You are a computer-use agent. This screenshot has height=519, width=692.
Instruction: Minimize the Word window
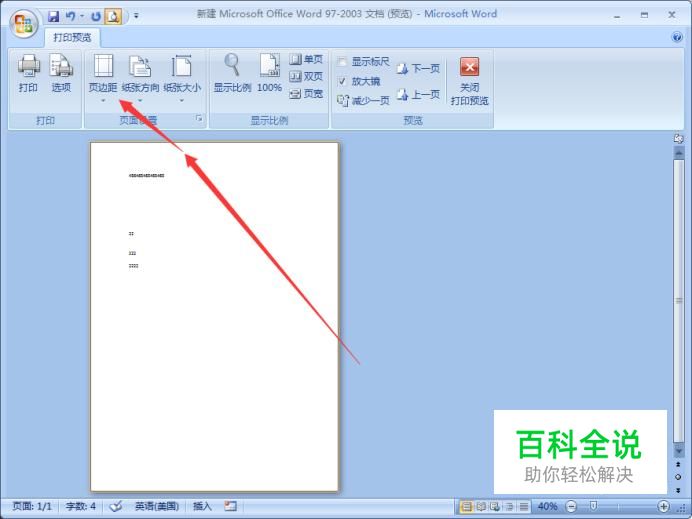coord(617,16)
